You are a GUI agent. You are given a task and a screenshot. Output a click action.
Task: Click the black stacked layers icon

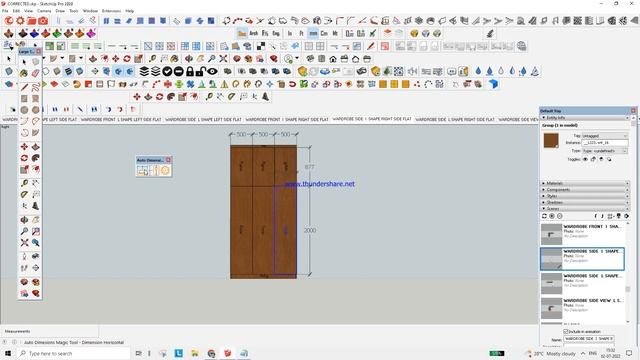click(144, 71)
